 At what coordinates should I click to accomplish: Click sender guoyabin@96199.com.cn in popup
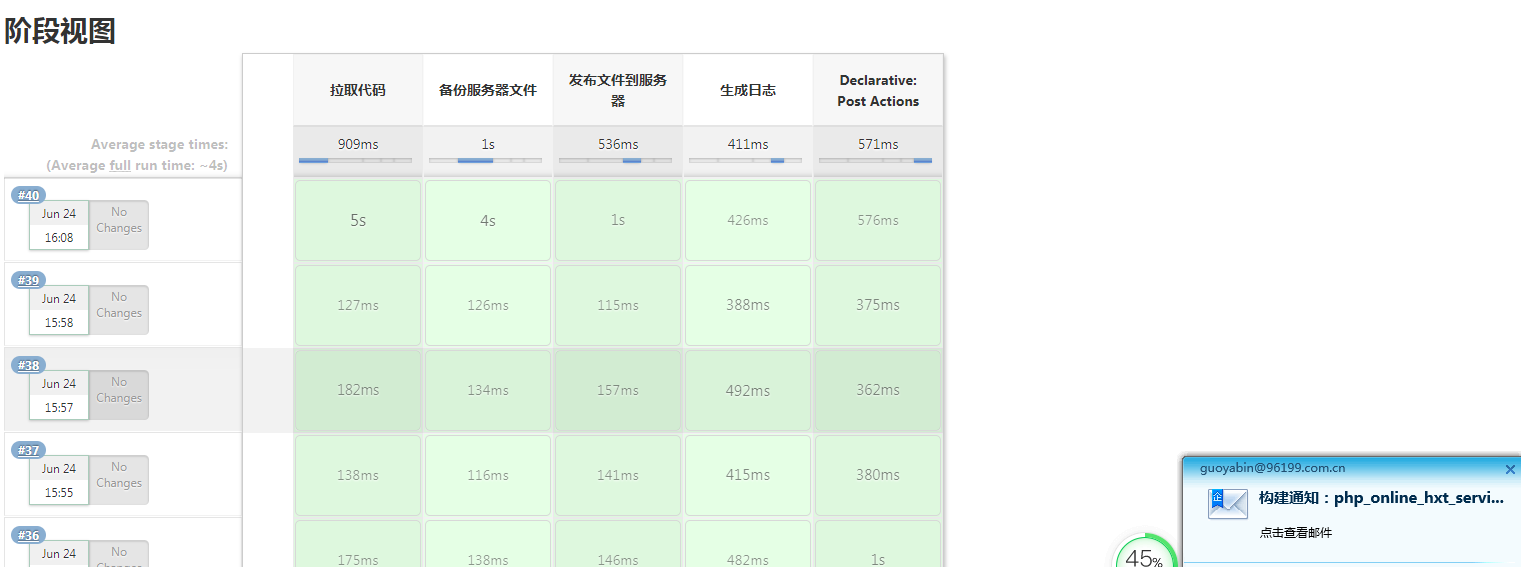click(x=1272, y=468)
